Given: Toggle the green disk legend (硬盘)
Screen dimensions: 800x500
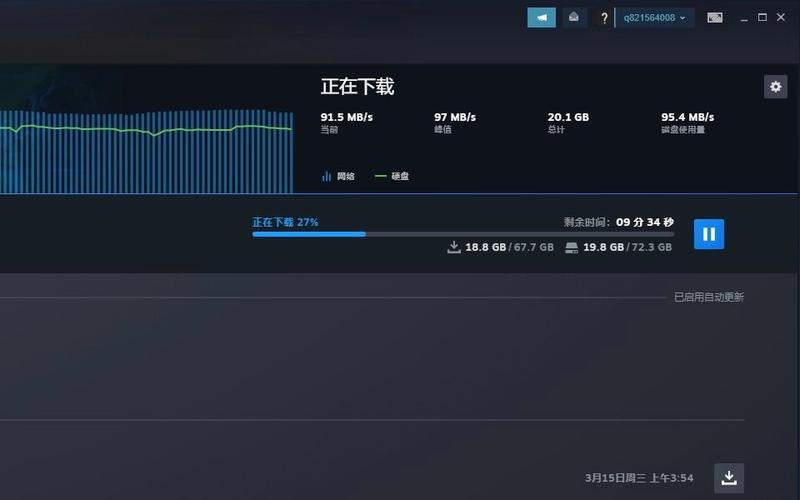Looking at the screenshot, I should (391, 176).
